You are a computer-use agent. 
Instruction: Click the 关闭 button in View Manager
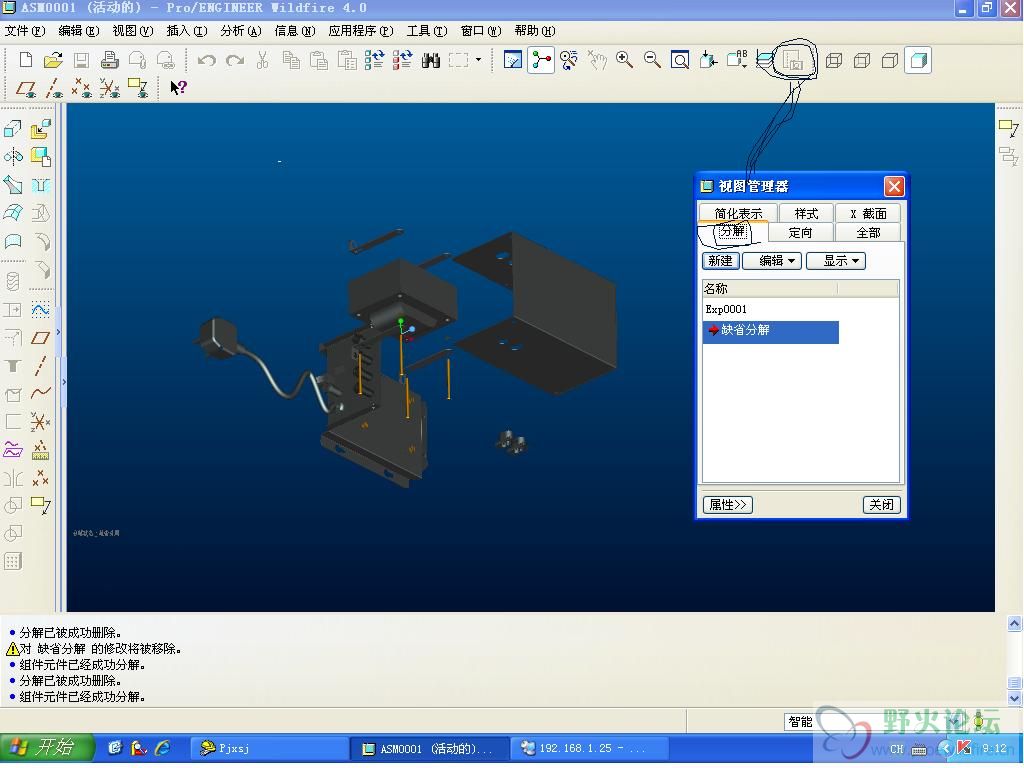click(x=882, y=505)
